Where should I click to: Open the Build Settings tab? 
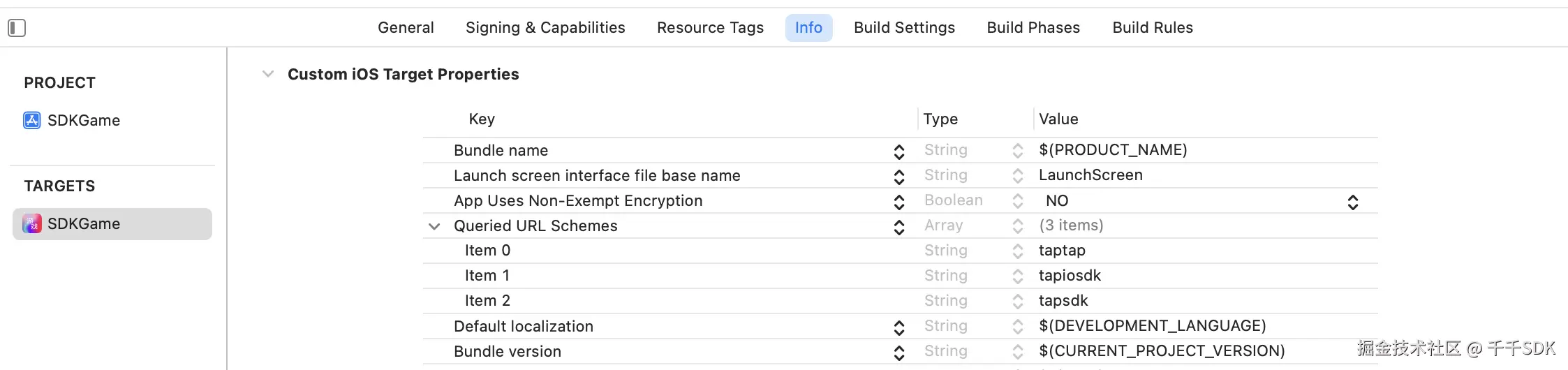point(904,28)
